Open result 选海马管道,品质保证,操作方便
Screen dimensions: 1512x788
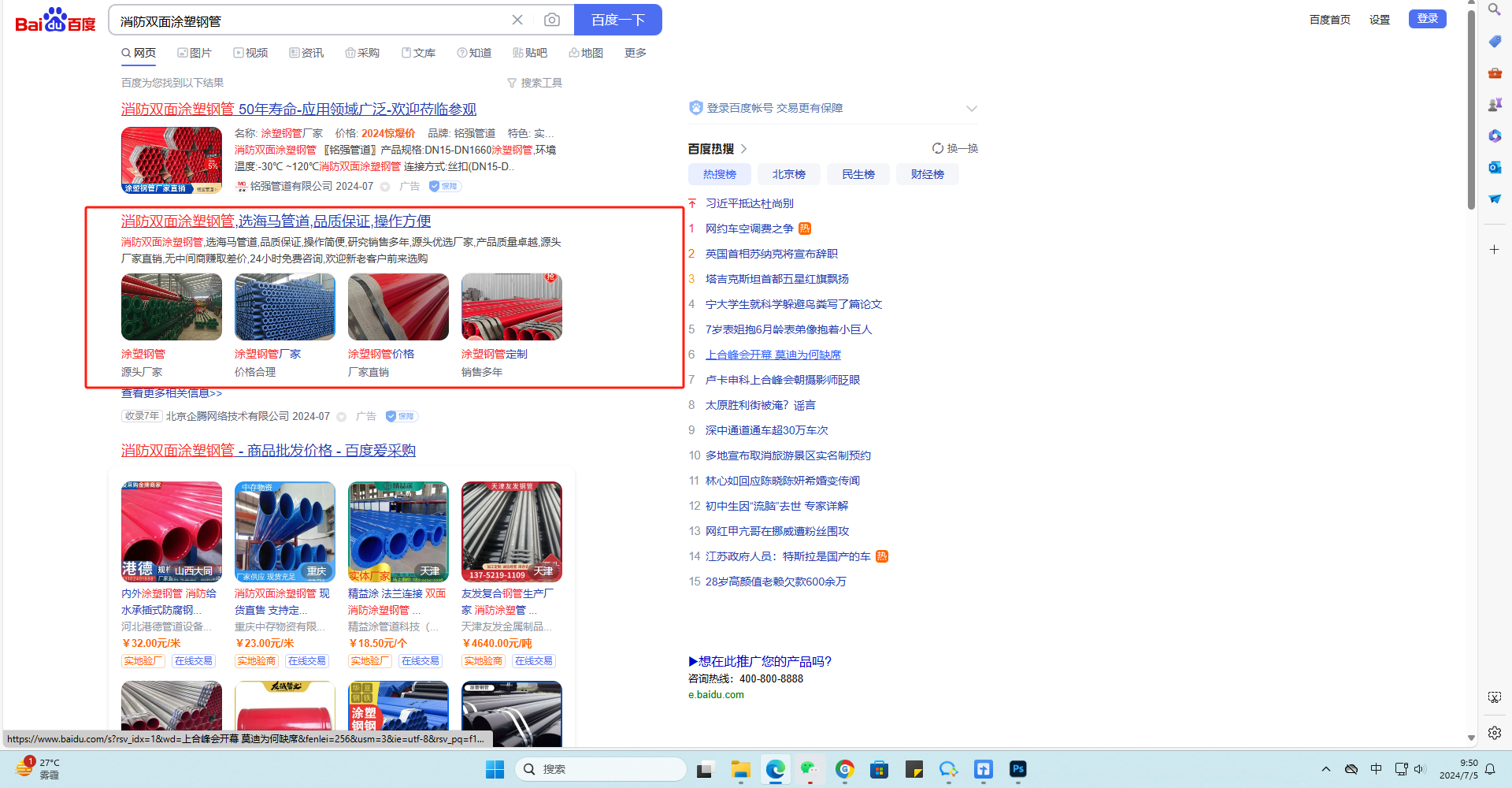[x=276, y=221]
